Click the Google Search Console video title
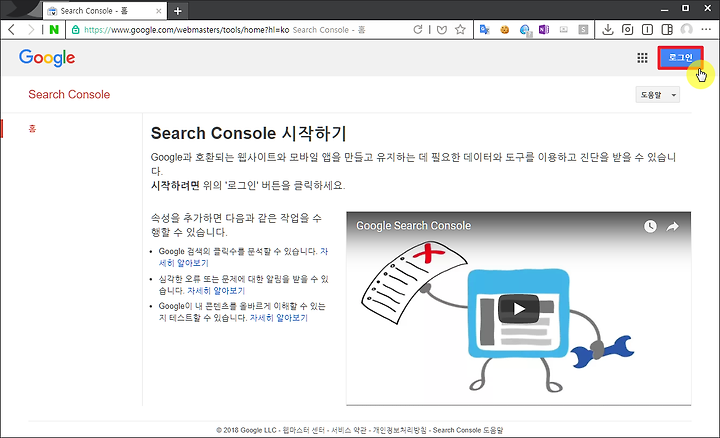The width and height of the screenshot is (720, 438). click(x=414, y=226)
